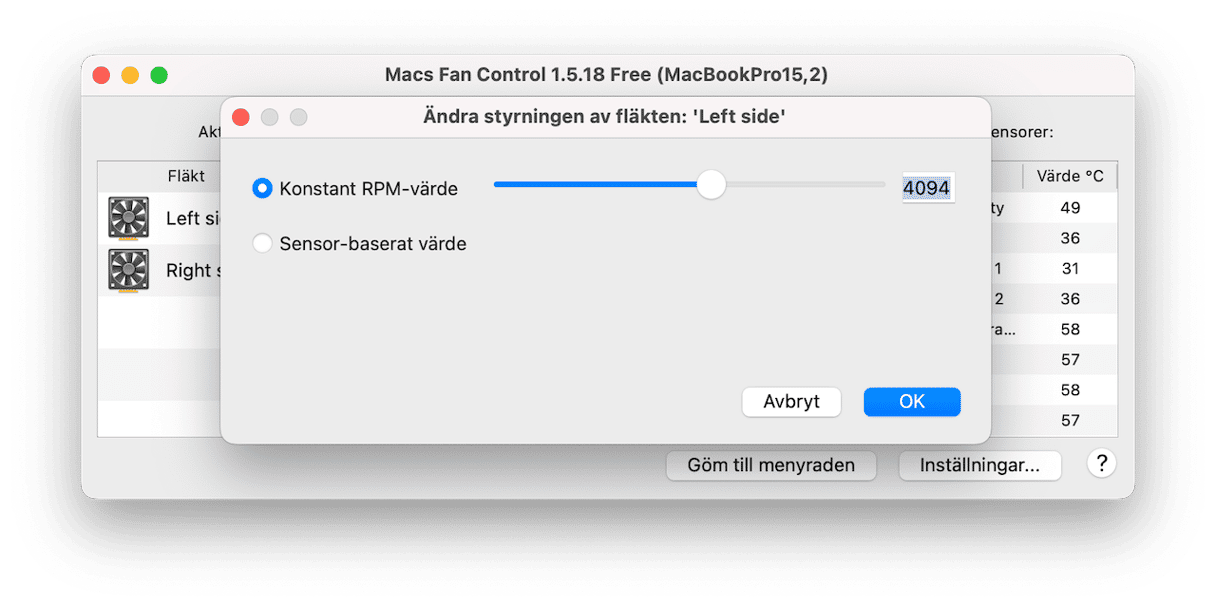Image resolution: width=1216 pixels, height=606 pixels.
Task: Open Inställningar preferences button
Action: (x=979, y=465)
